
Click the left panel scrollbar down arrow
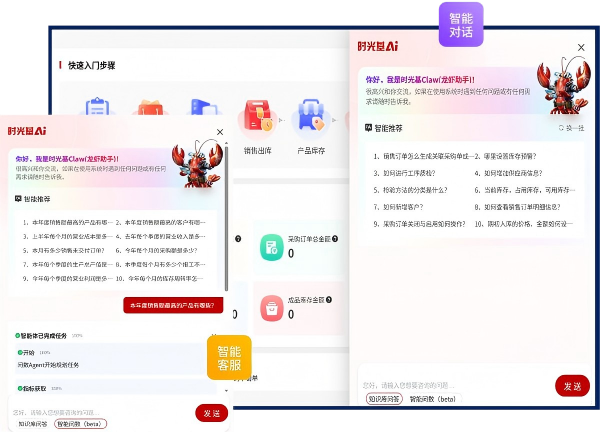tap(226, 391)
